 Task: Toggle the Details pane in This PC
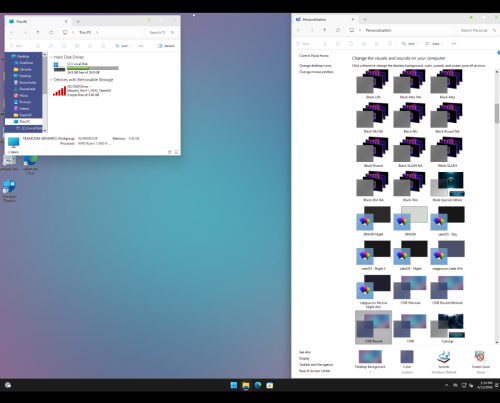coord(166,46)
